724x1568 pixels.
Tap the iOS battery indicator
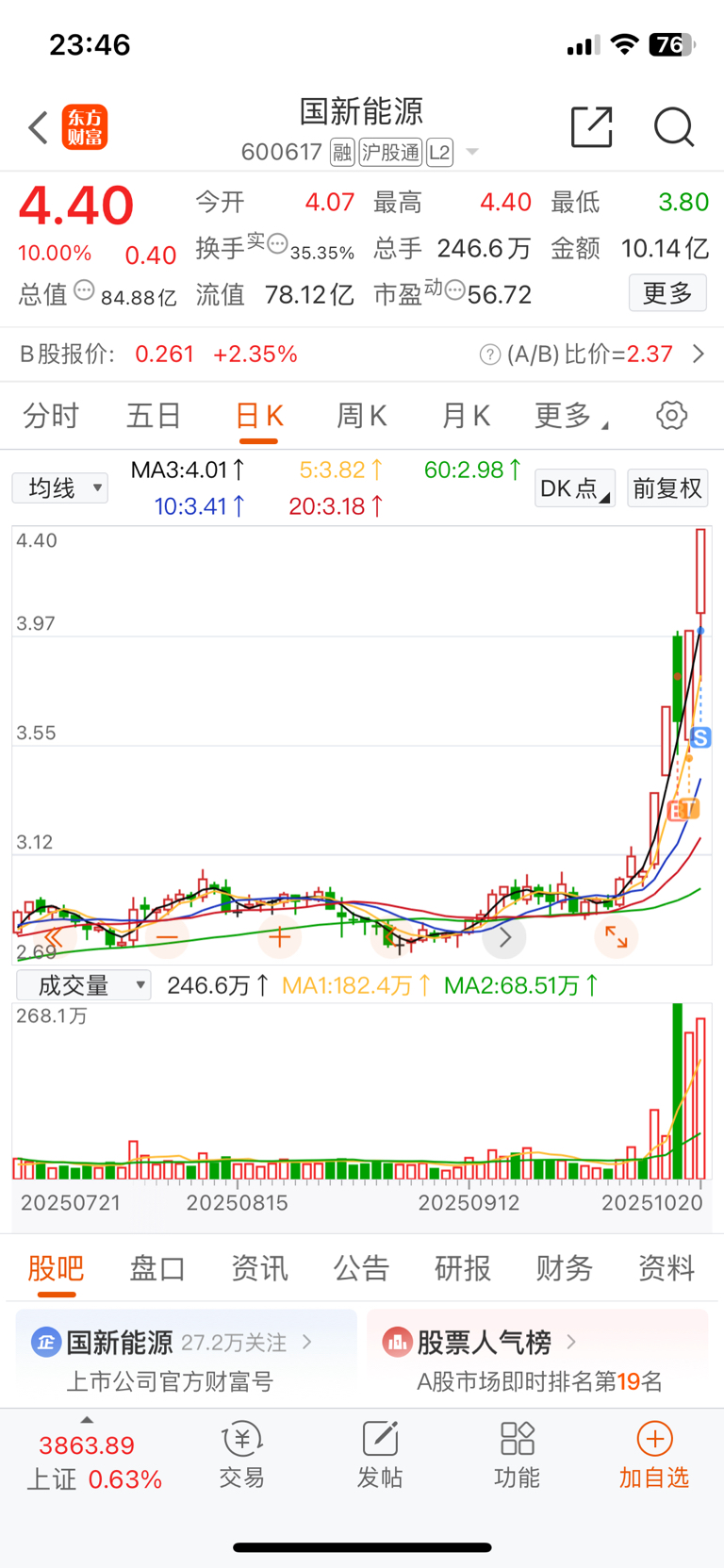click(x=671, y=44)
